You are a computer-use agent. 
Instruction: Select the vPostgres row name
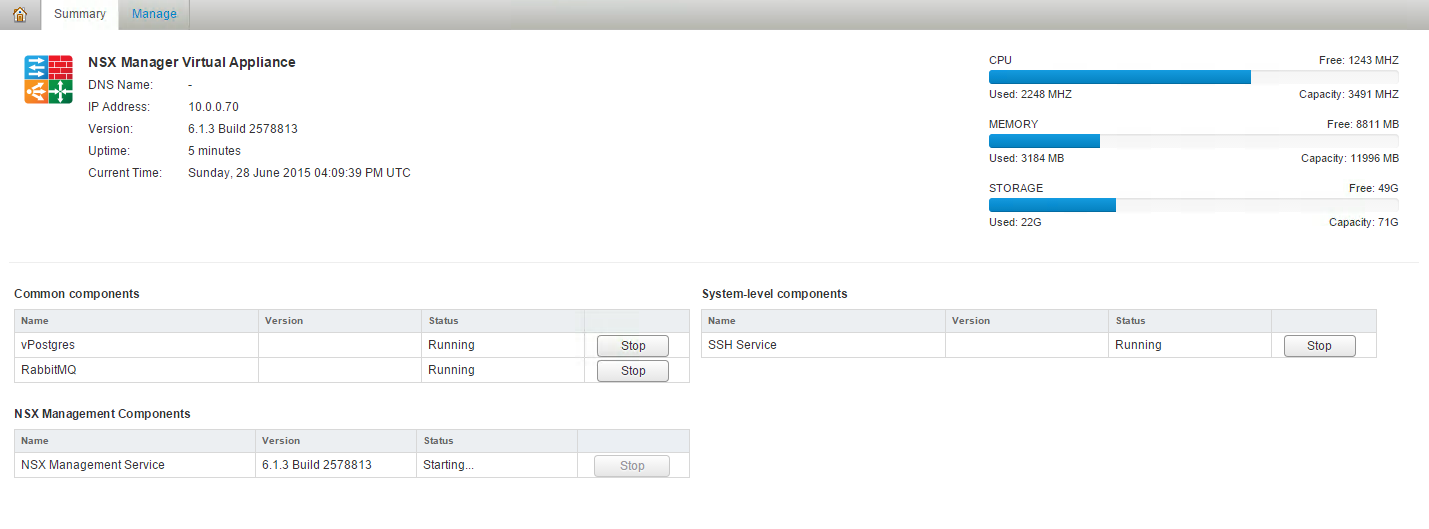[48, 345]
